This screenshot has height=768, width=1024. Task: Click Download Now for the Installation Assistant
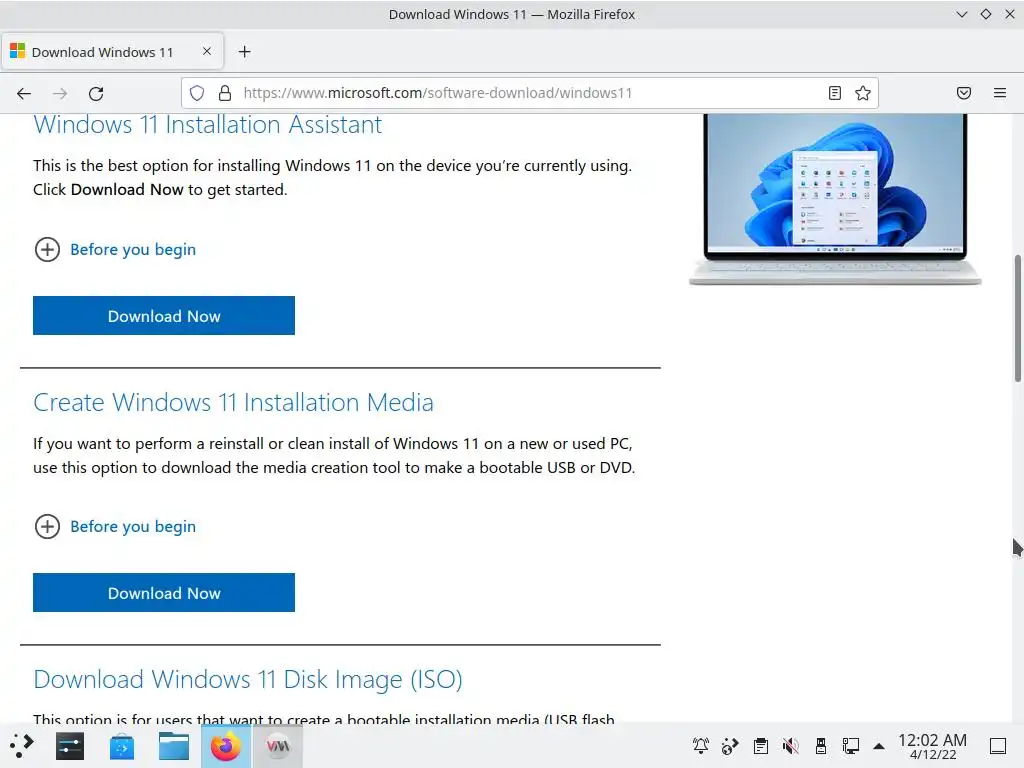point(164,315)
